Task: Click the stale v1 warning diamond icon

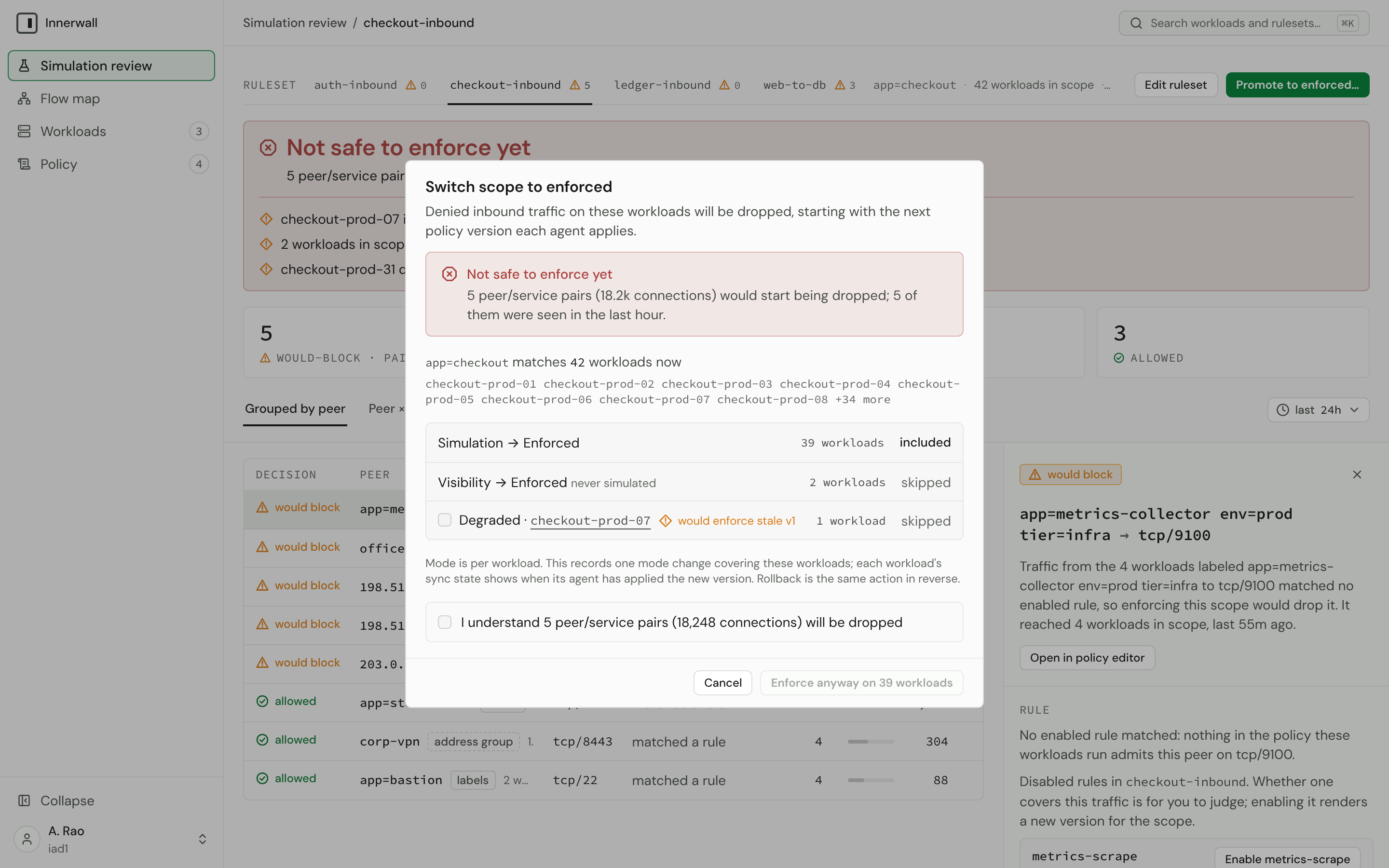Action: click(665, 521)
